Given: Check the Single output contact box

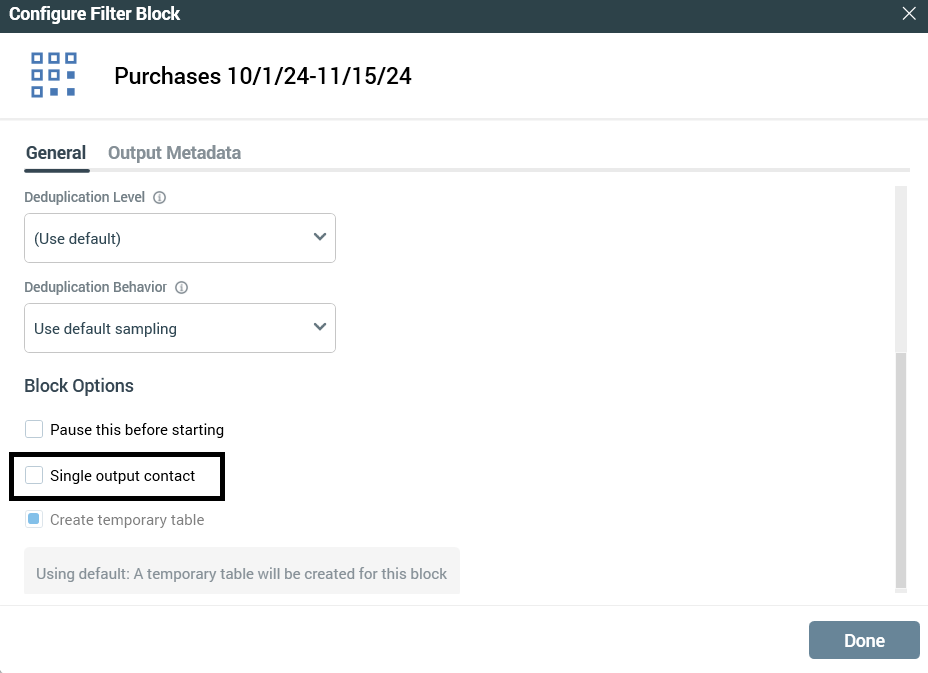Looking at the screenshot, I should (35, 476).
